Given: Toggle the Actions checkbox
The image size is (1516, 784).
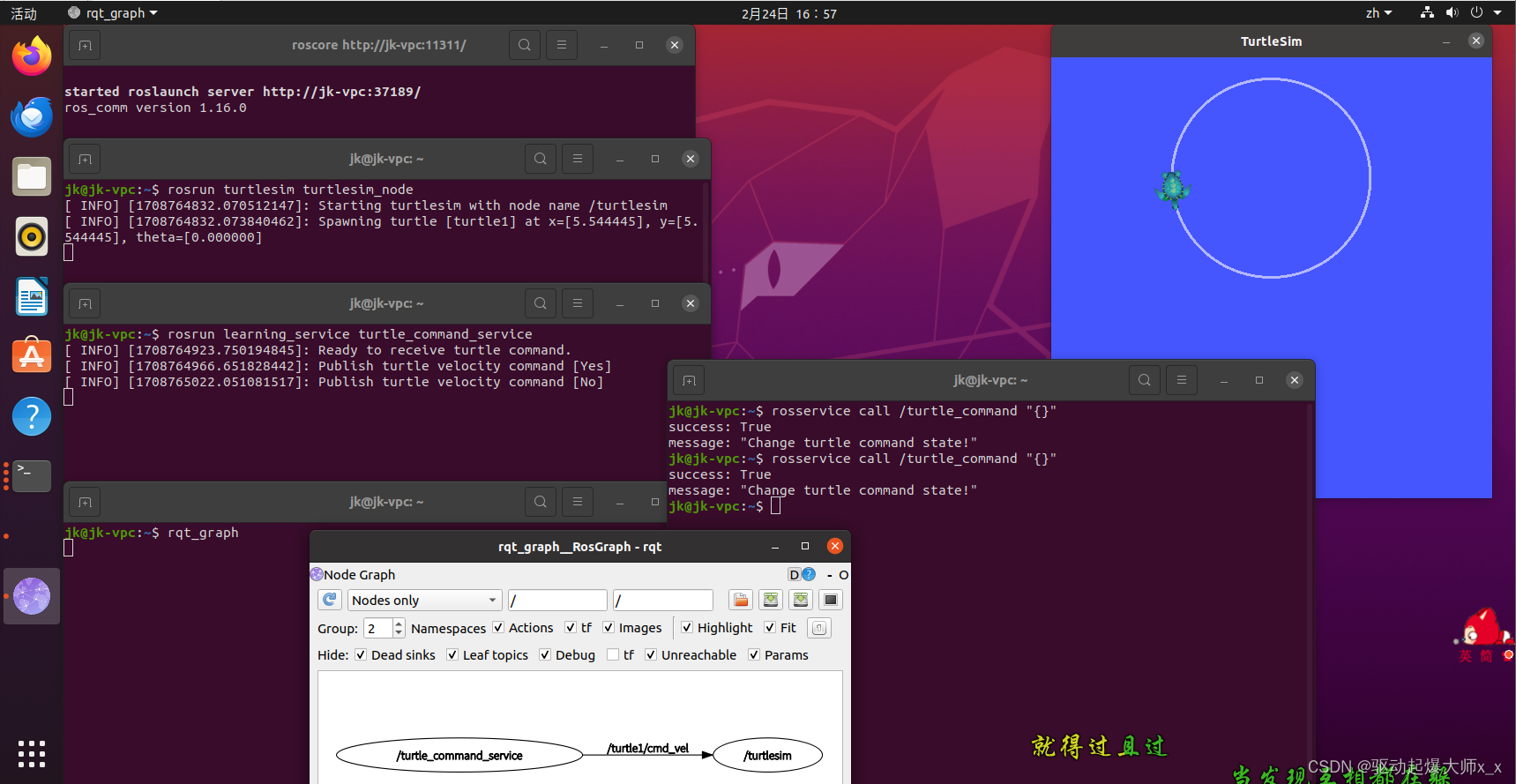Looking at the screenshot, I should (498, 627).
